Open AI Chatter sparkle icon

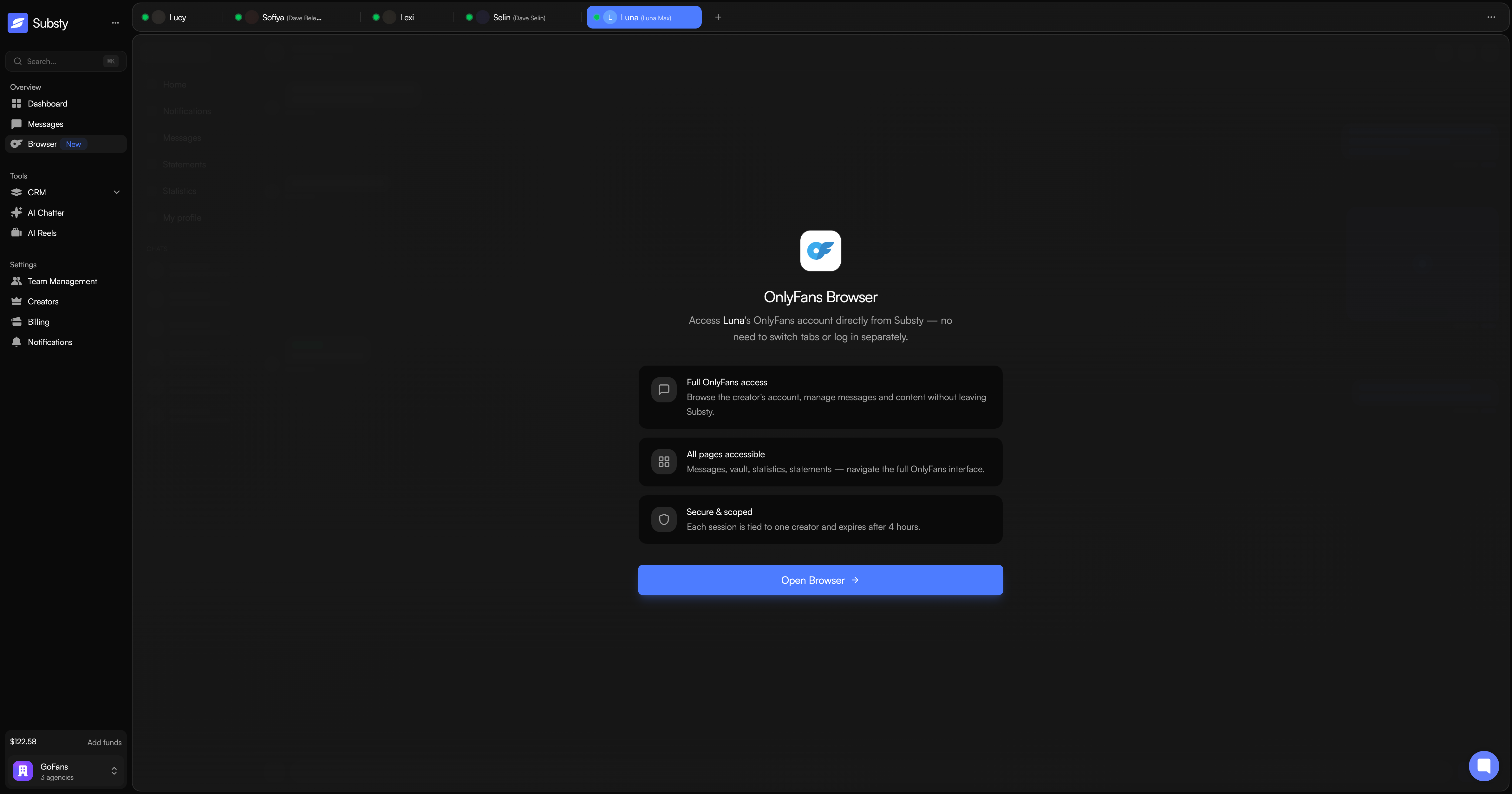(x=16, y=212)
